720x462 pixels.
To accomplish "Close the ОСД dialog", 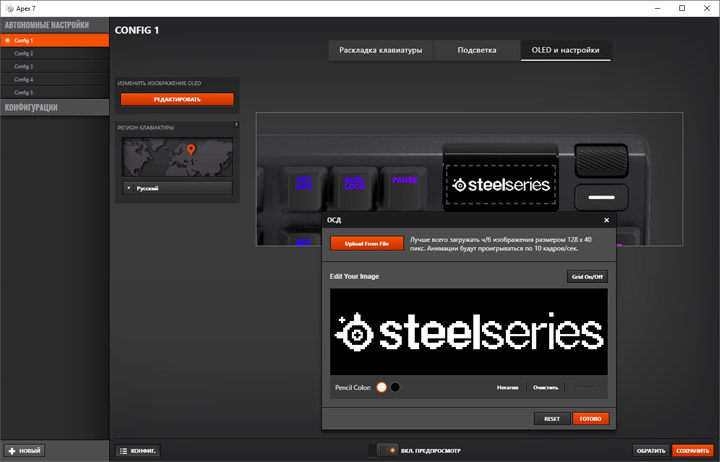I will 606,220.
